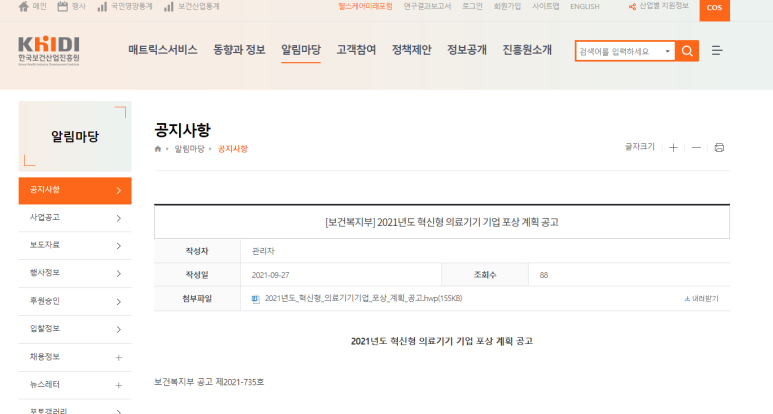This screenshot has height=414, width=773.
Task: Open the 정보공개 menu
Action: click(466, 50)
